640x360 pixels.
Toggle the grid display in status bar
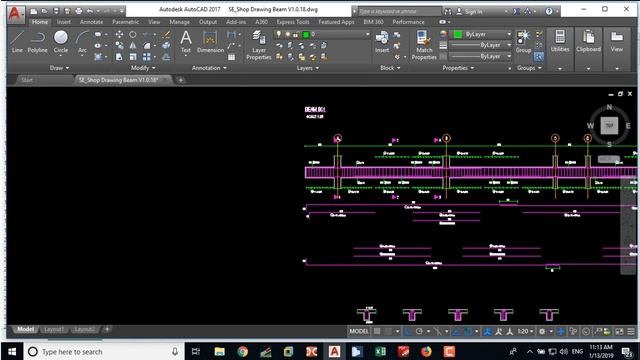coord(377,331)
